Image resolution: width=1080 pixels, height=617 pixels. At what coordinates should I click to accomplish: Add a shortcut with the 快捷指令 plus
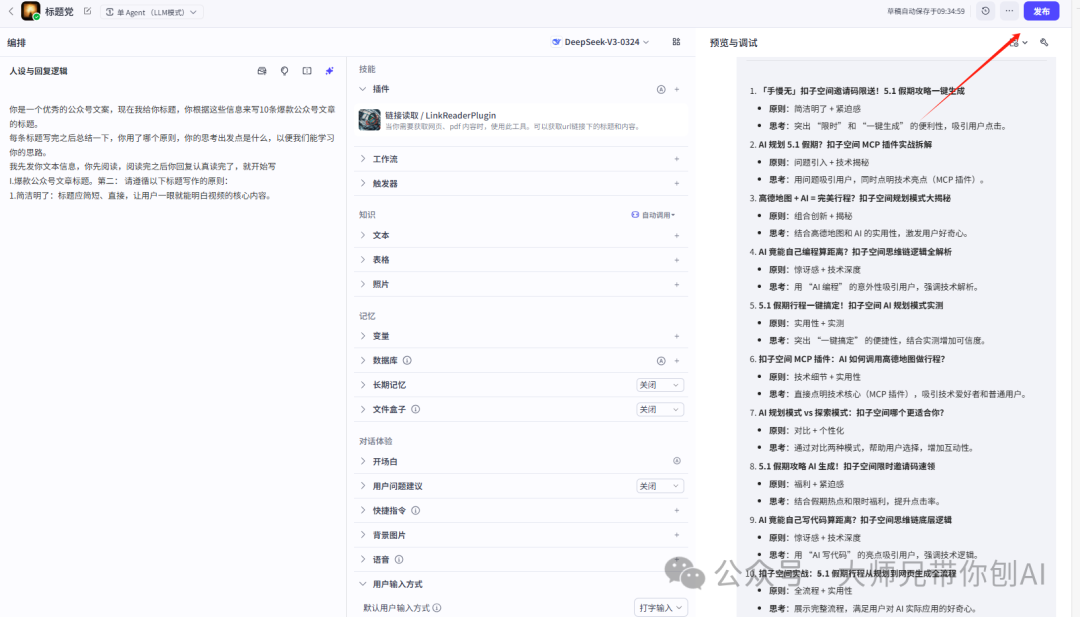point(676,510)
